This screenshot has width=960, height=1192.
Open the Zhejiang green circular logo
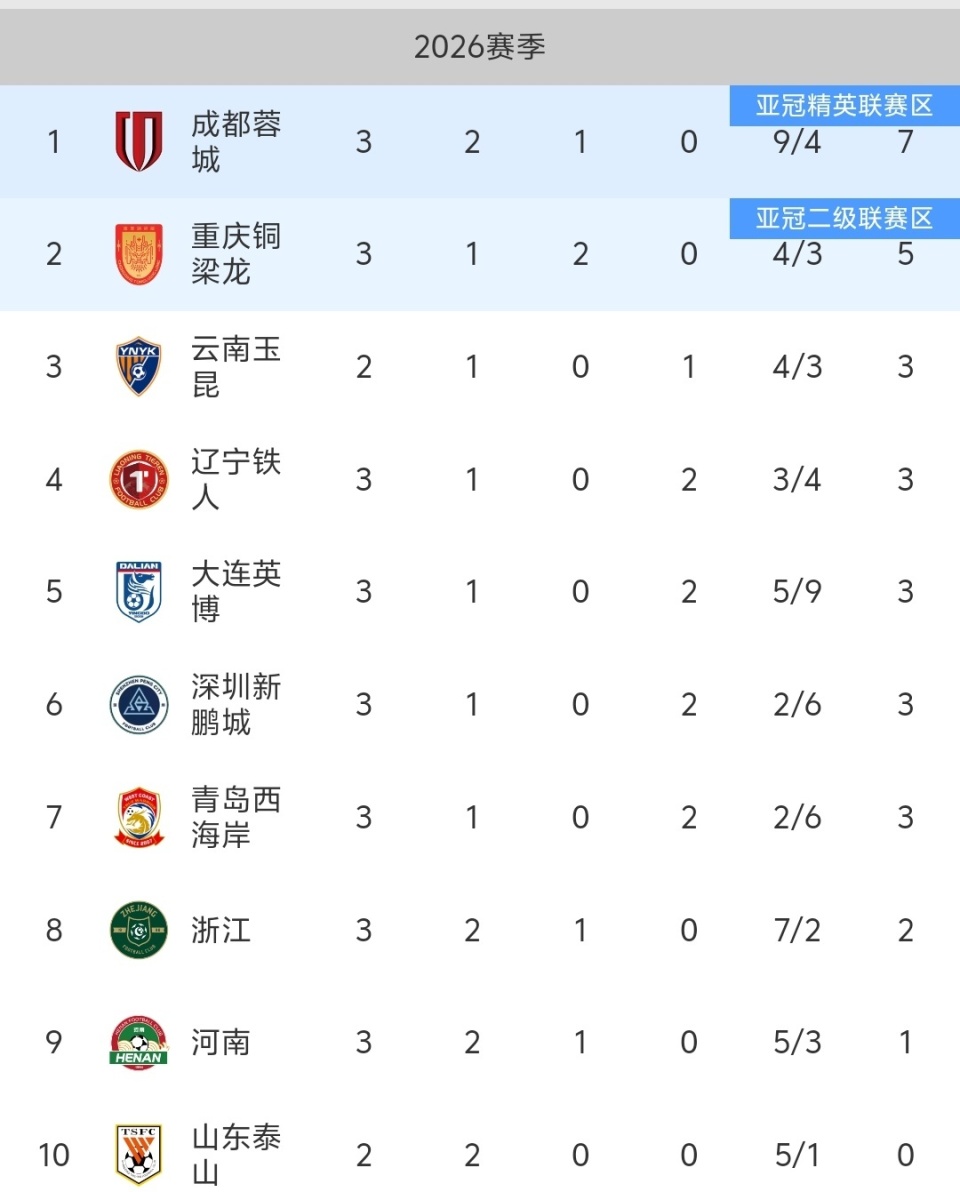tap(138, 930)
